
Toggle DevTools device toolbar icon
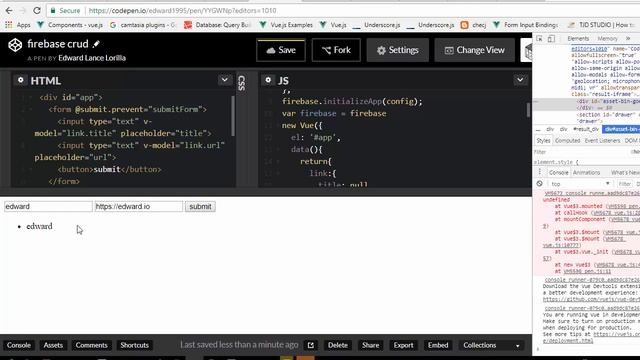pyautogui.click(x=551, y=39)
